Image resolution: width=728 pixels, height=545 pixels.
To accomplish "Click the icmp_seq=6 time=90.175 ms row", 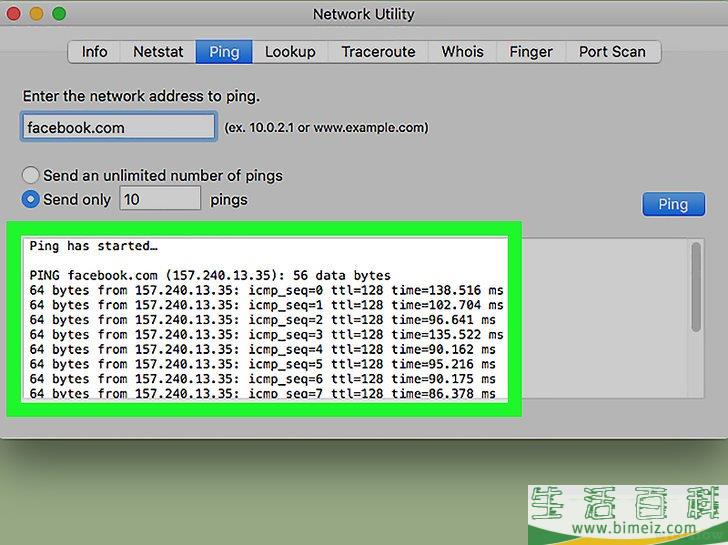I will 263,379.
